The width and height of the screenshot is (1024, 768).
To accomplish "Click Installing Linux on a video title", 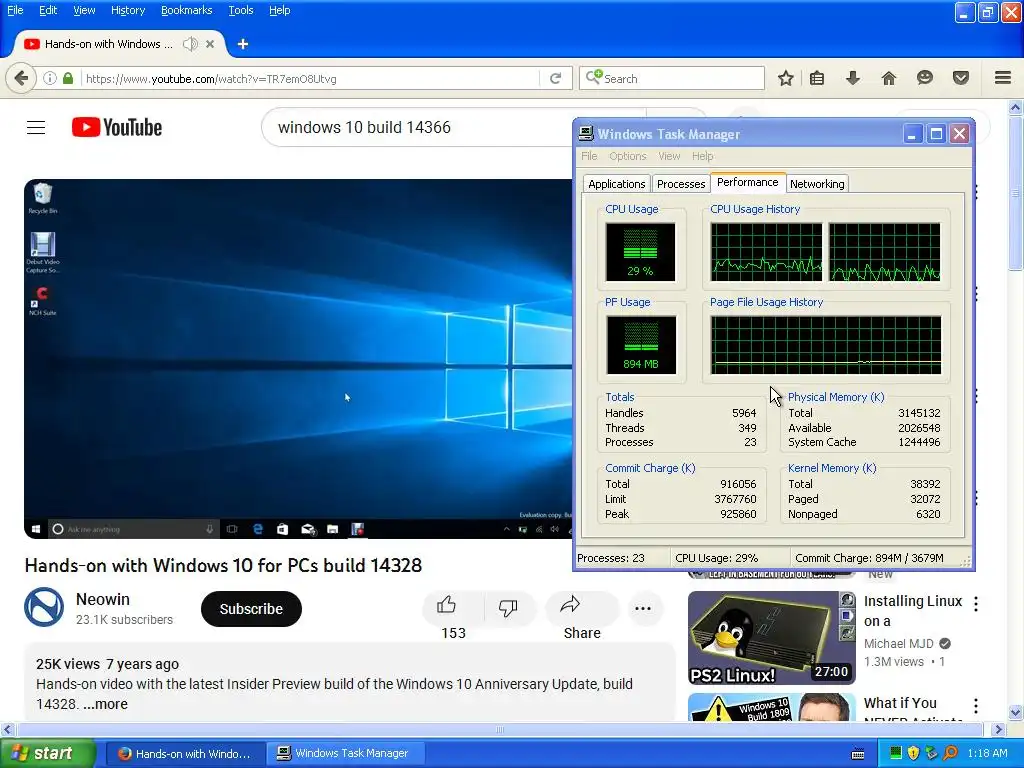I will click(913, 611).
